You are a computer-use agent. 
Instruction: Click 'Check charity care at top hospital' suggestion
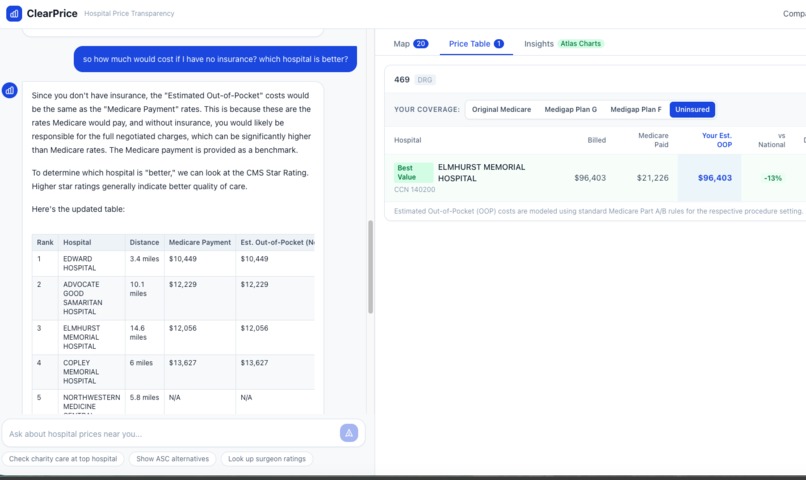click(63, 459)
